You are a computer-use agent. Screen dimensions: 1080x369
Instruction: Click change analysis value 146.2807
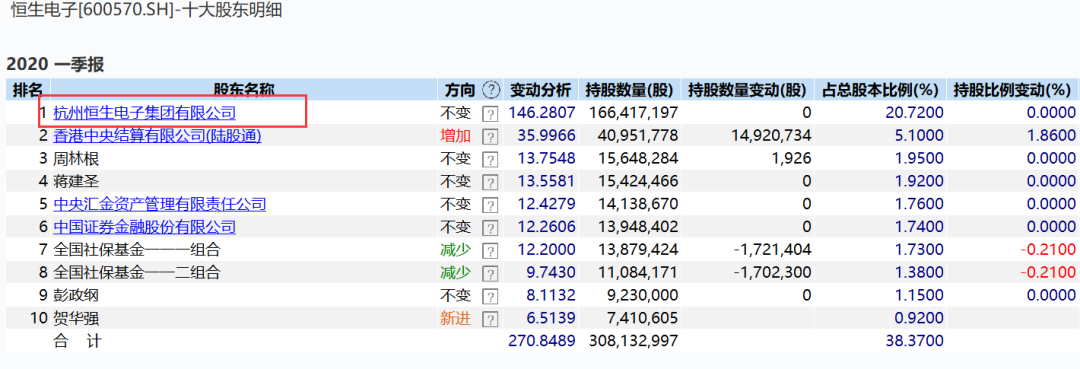tap(541, 113)
